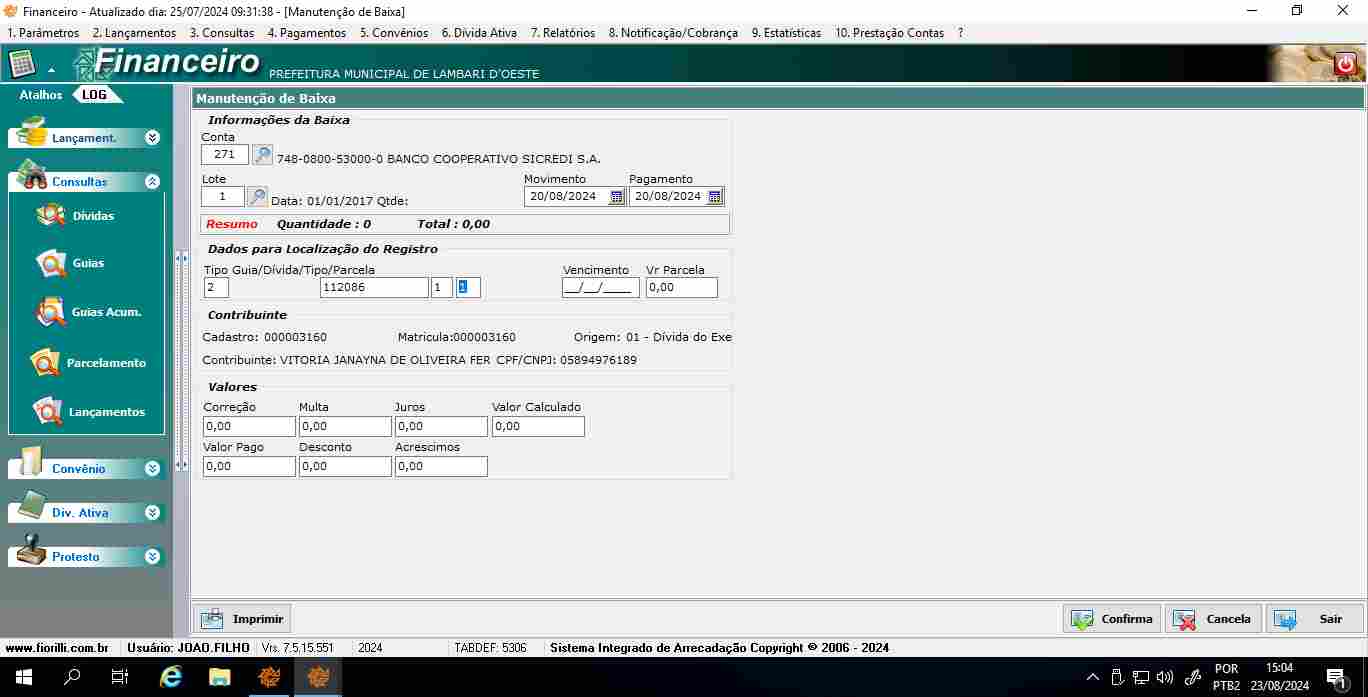The height and width of the screenshot is (697, 1368).
Task: Open calculator icon in the header
Action: pyautogui.click(x=21, y=64)
